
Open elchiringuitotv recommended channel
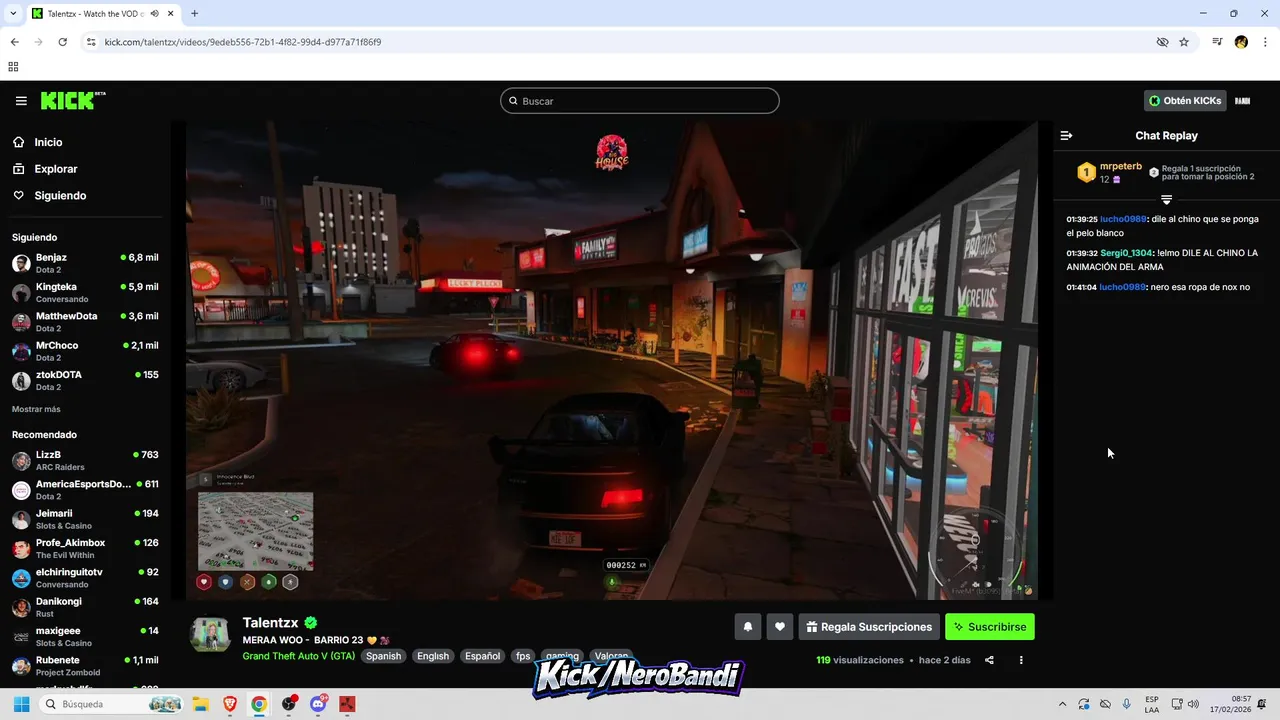(x=85, y=578)
